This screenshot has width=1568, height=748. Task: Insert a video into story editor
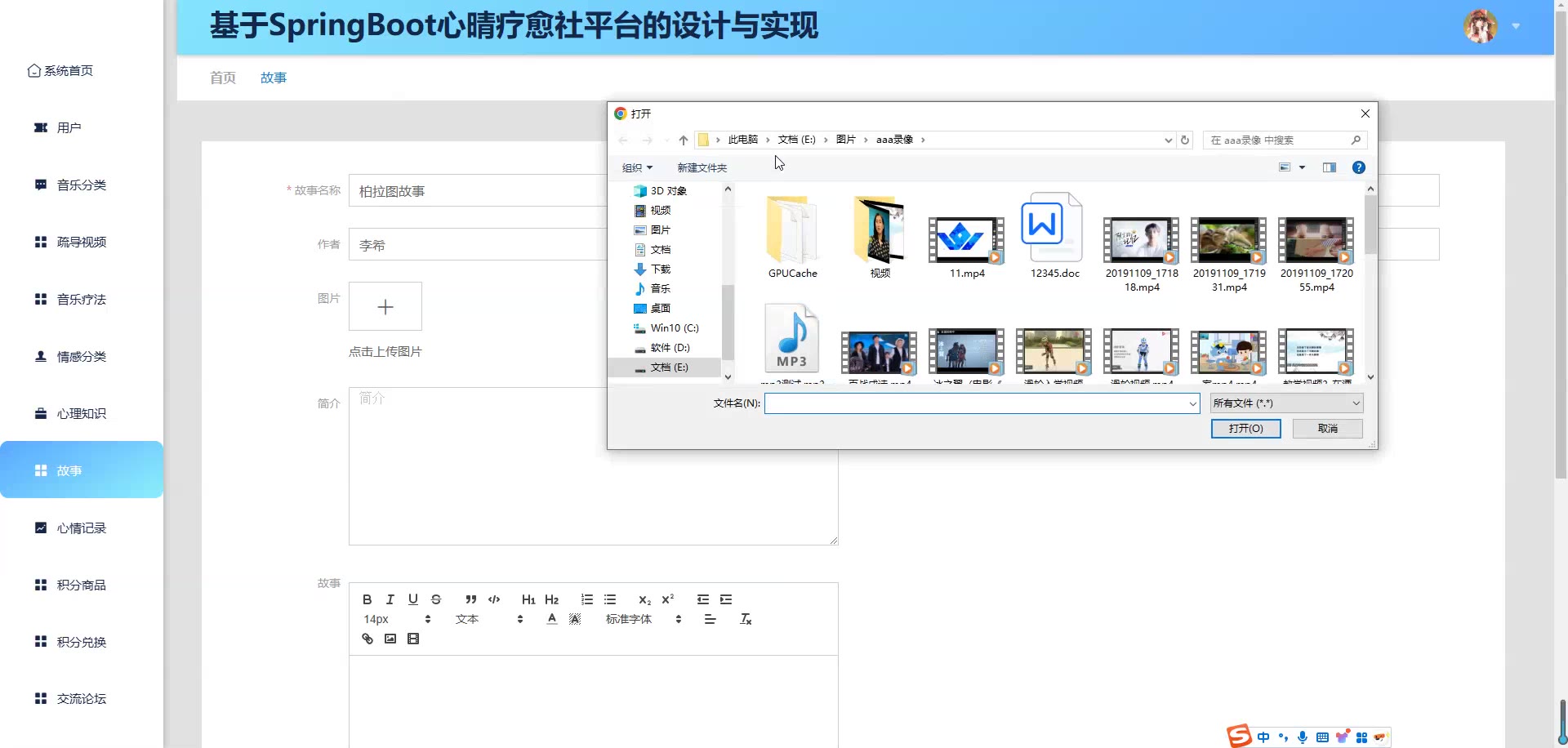413,639
